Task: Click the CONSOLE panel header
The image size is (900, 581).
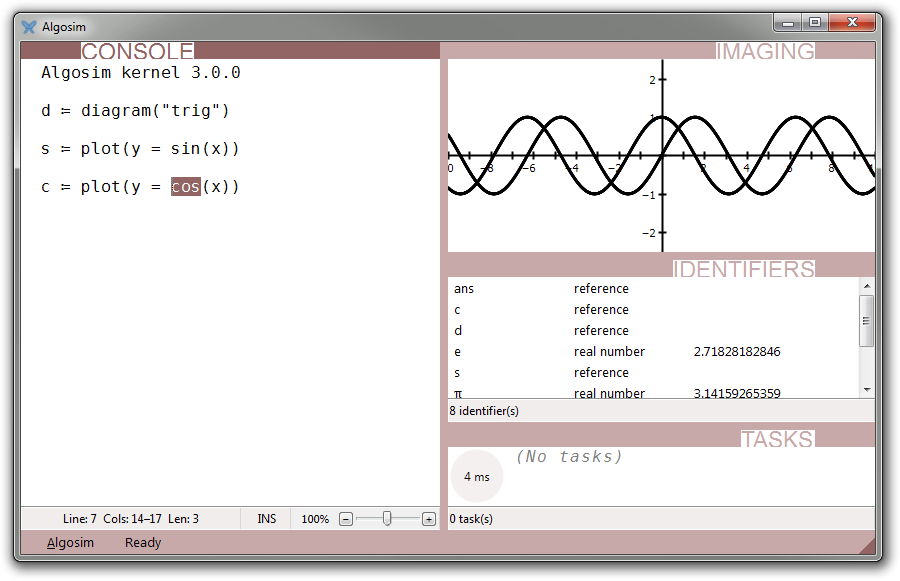Action: (137, 51)
